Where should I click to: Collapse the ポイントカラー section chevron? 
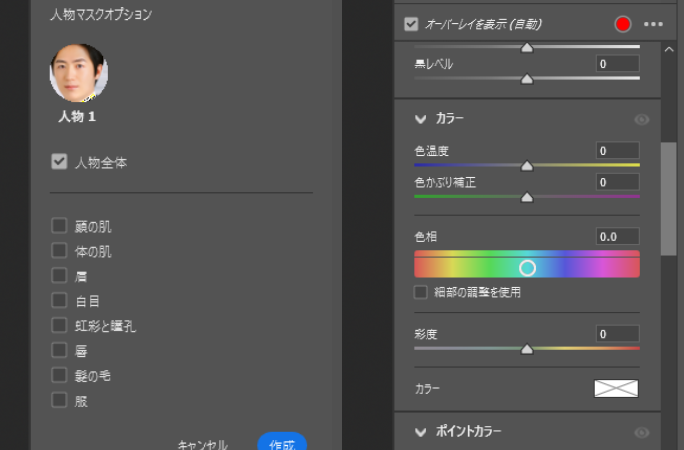tap(421, 432)
